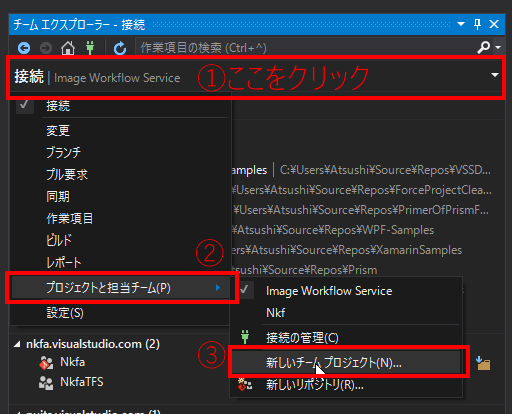The image size is (512, 414).
Task: Select the checked 接続 menu item
Action: 120,106
